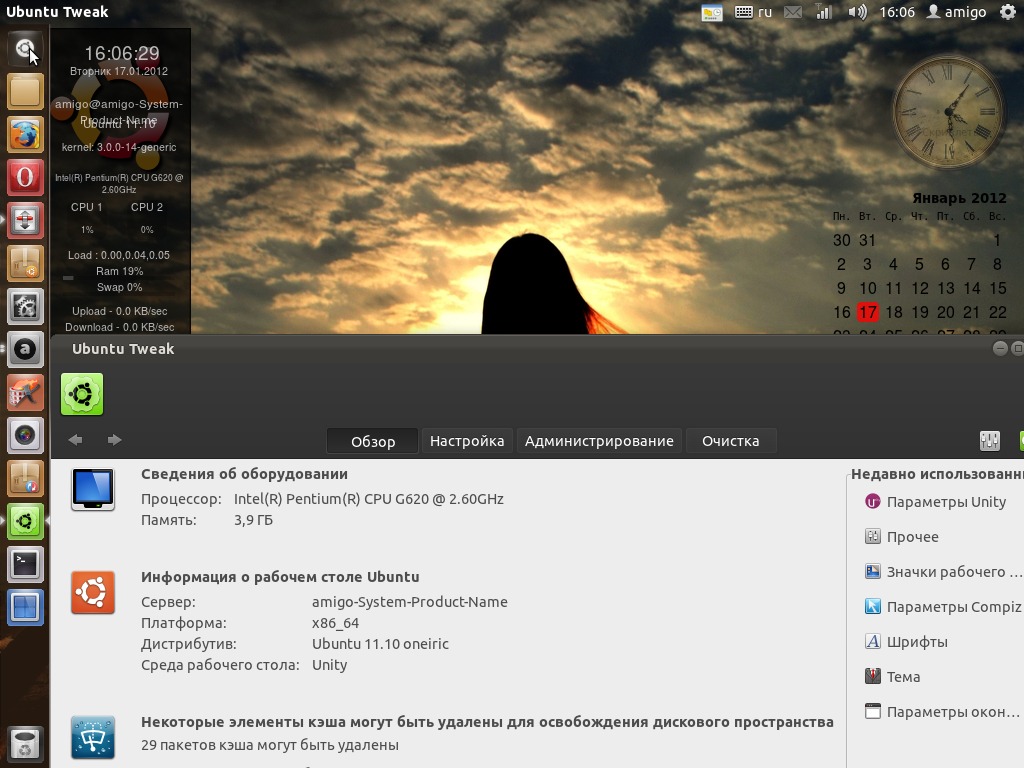Click the cache cleaner wiper icon

coord(93,737)
